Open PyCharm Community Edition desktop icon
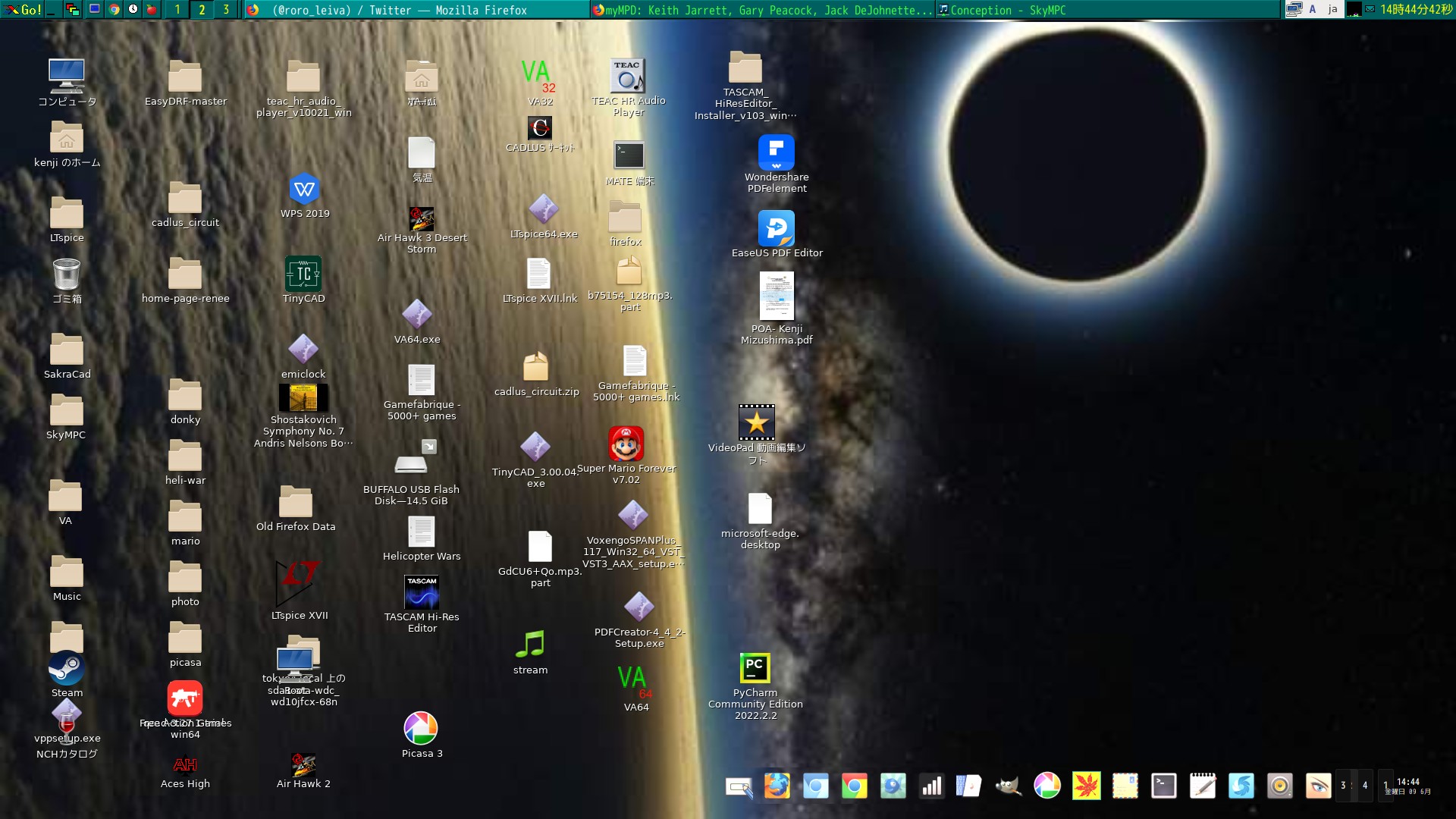The width and height of the screenshot is (1456, 819). click(755, 669)
